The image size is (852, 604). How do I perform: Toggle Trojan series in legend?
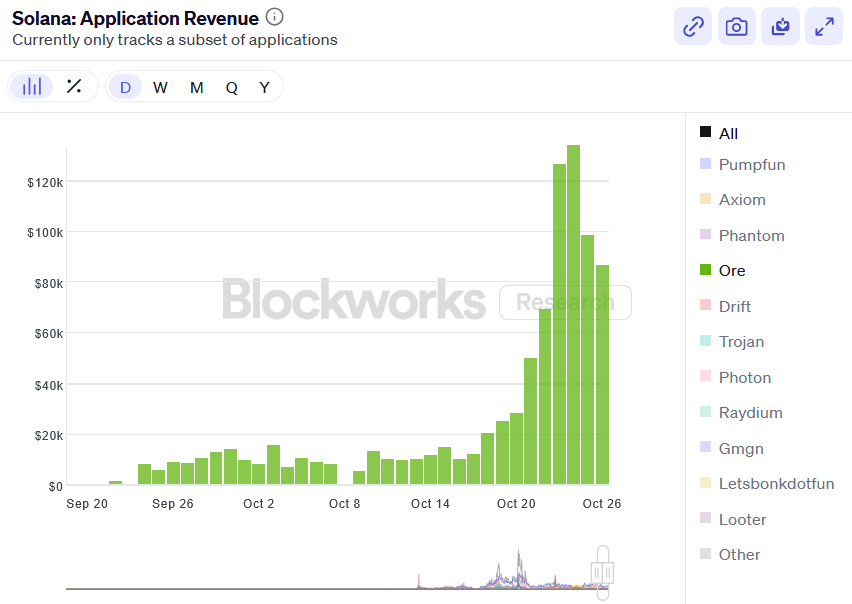point(732,342)
